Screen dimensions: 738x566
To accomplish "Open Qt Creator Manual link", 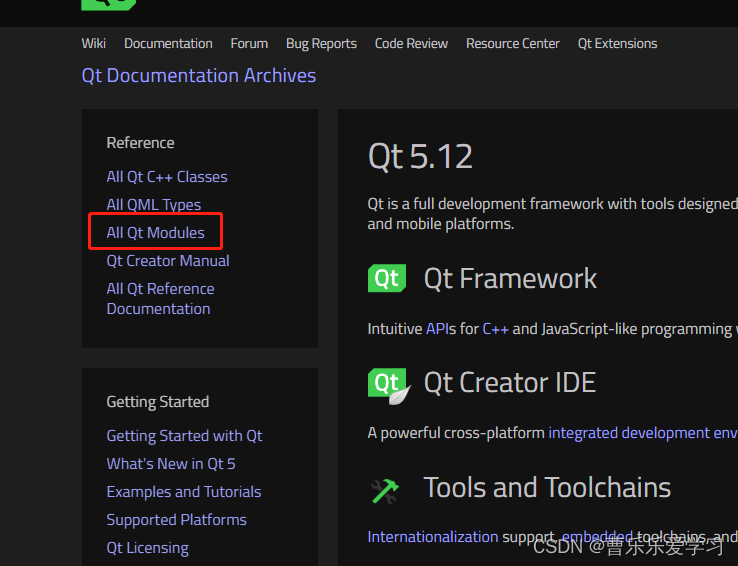I will click(168, 261).
